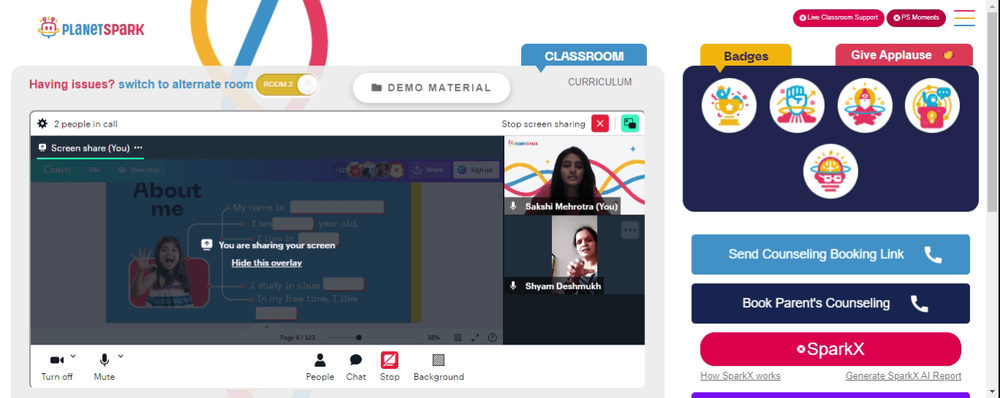This screenshot has width=1000, height=398.
Task: Switch to the CLASSROOM tab
Action: 584,55
